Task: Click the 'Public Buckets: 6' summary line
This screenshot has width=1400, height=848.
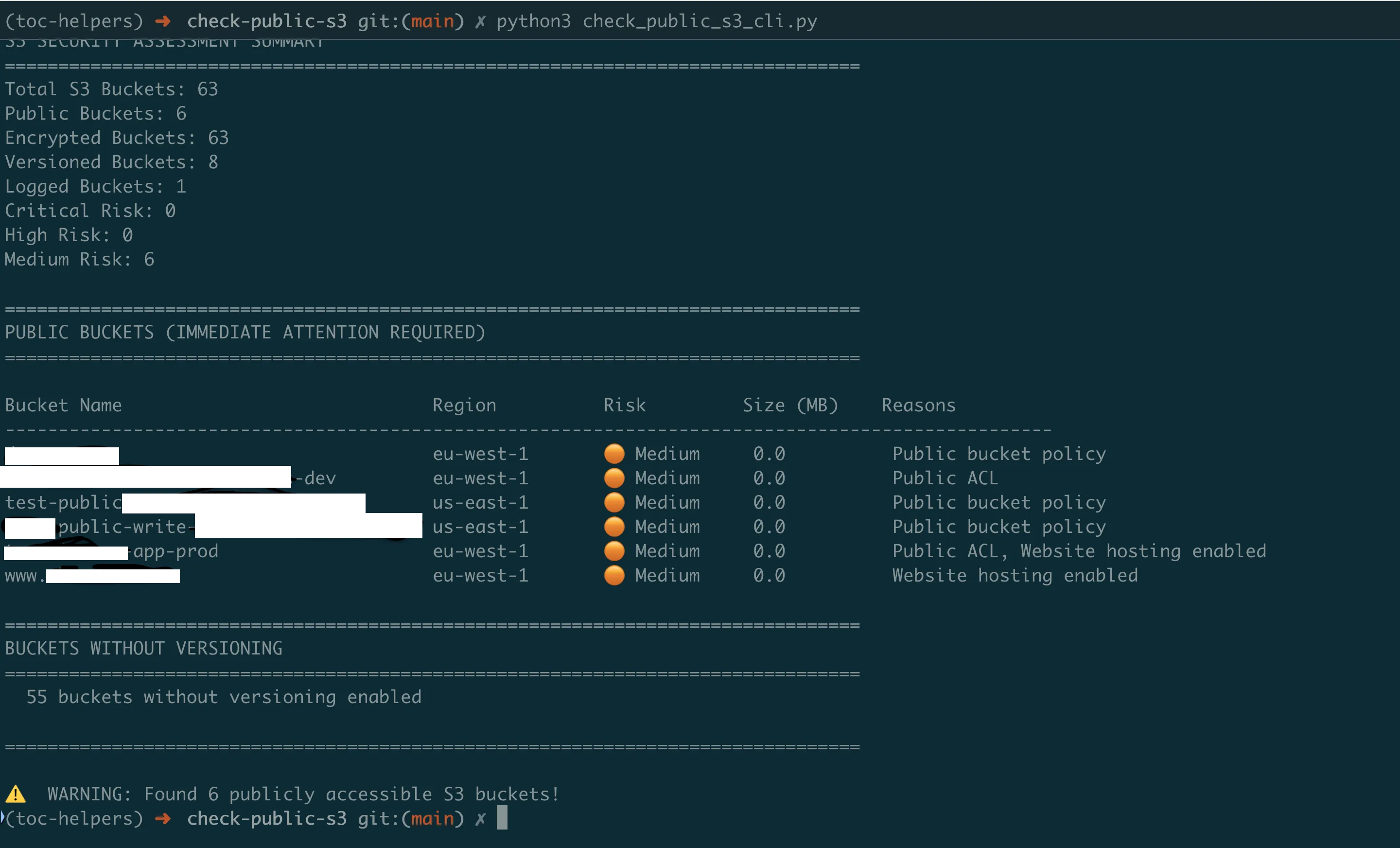Action: pos(95,114)
